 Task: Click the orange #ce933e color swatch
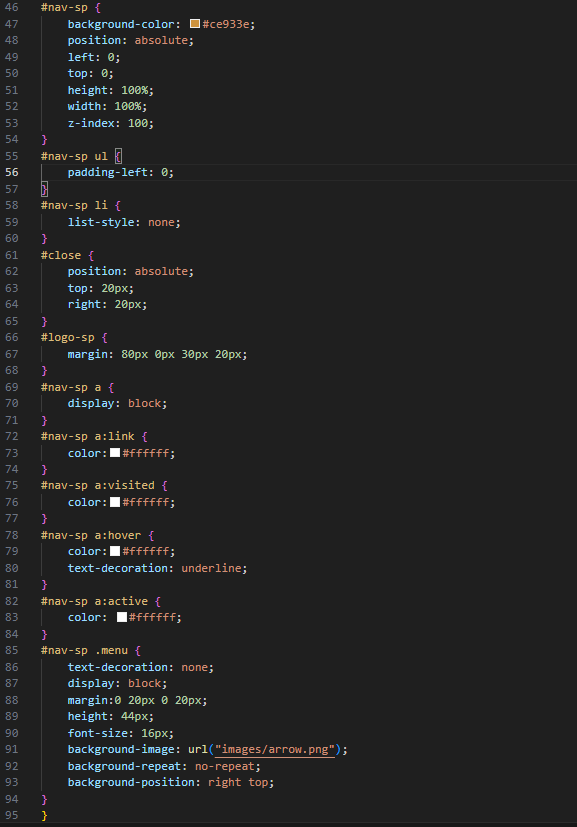point(195,24)
